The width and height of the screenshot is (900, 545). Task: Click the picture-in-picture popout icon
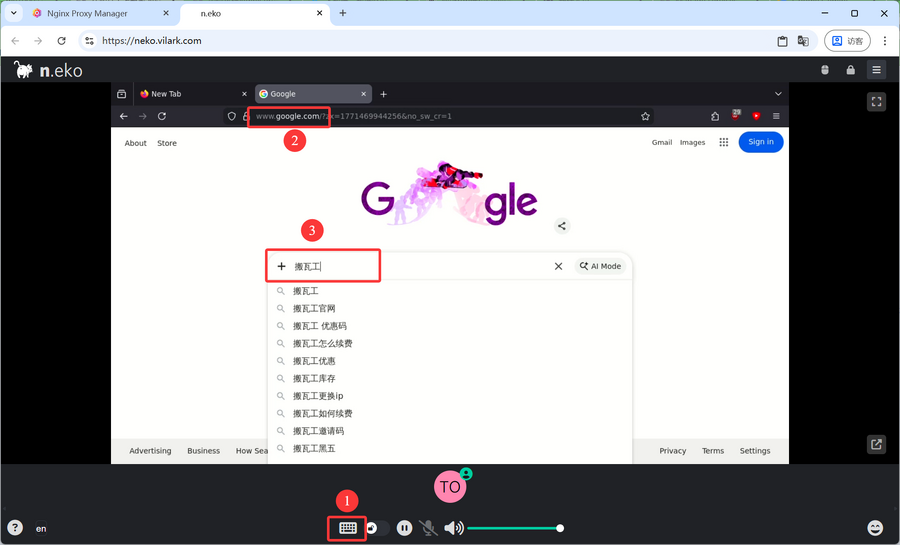[x=876, y=445]
